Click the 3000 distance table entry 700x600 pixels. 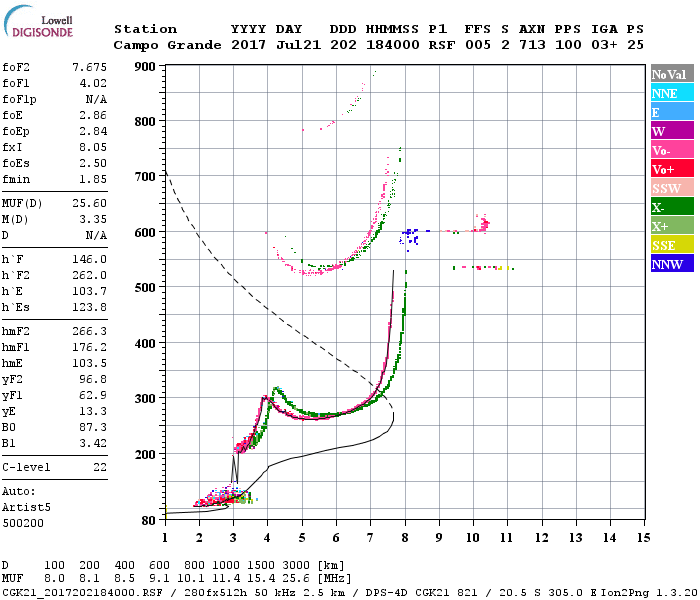coord(296,566)
